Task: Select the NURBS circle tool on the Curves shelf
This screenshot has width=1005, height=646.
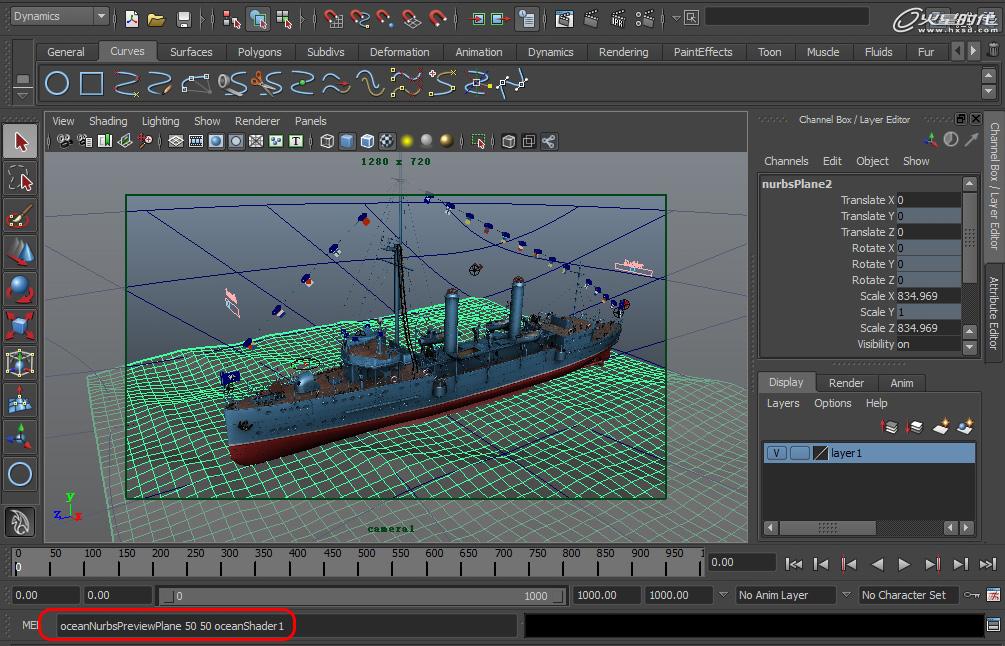Action: (57, 84)
